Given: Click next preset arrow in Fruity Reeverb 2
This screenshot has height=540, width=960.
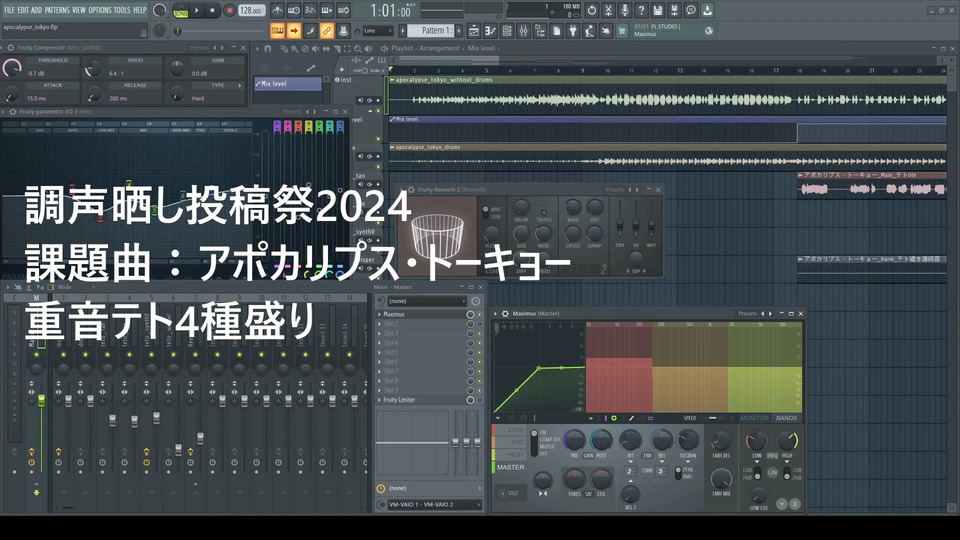Looking at the screenshot, I should (x=638, y=190).
